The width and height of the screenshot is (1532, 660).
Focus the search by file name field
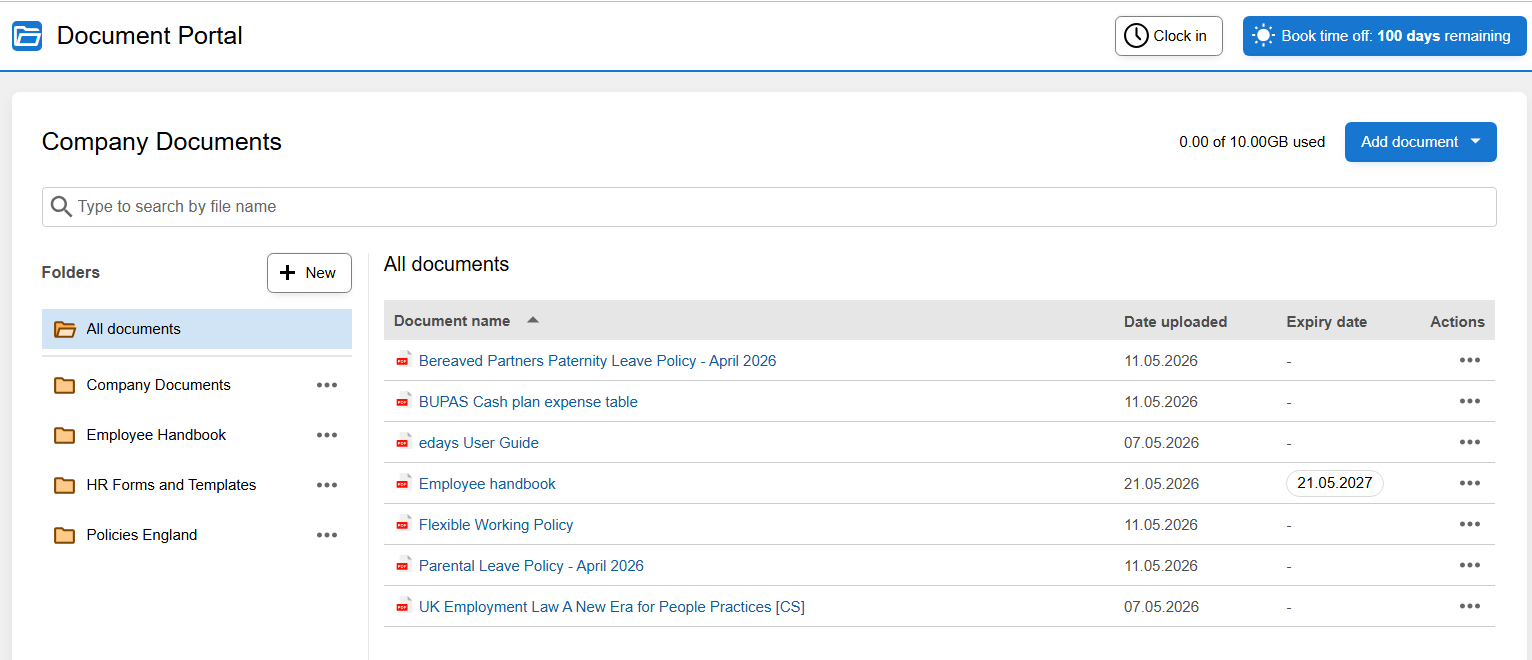point(769,207)
